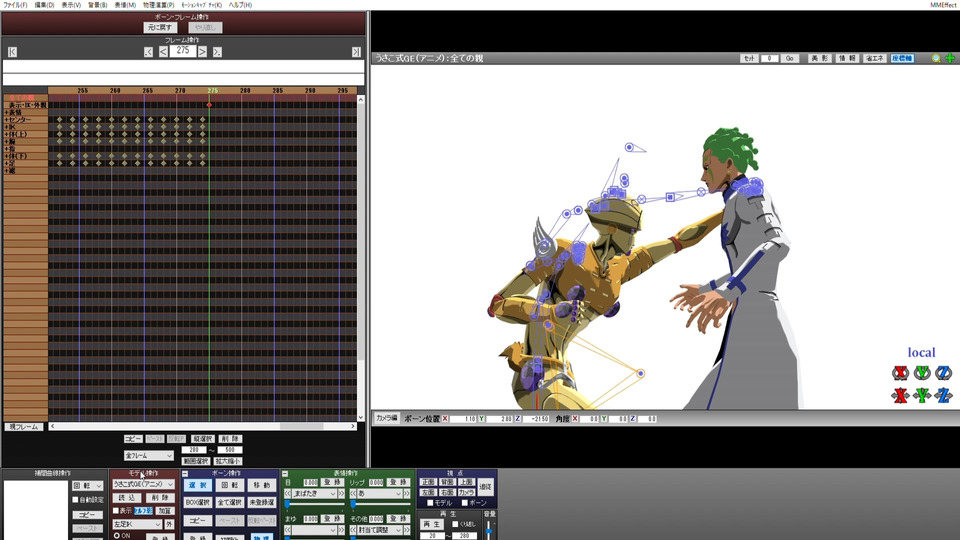This screenshot has width=960, height=540.
Task: Click the red X rotation axis icon
Action: [x=900, y=372]
